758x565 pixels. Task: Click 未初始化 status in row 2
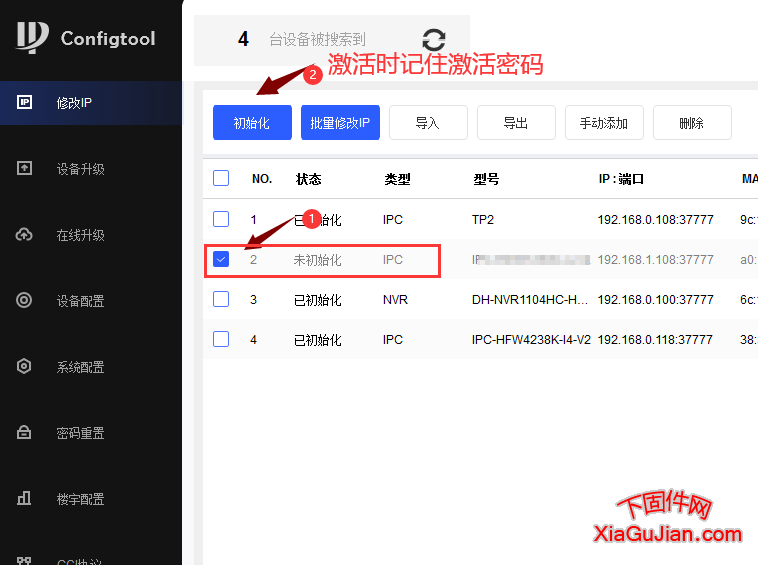click(318, 260)
